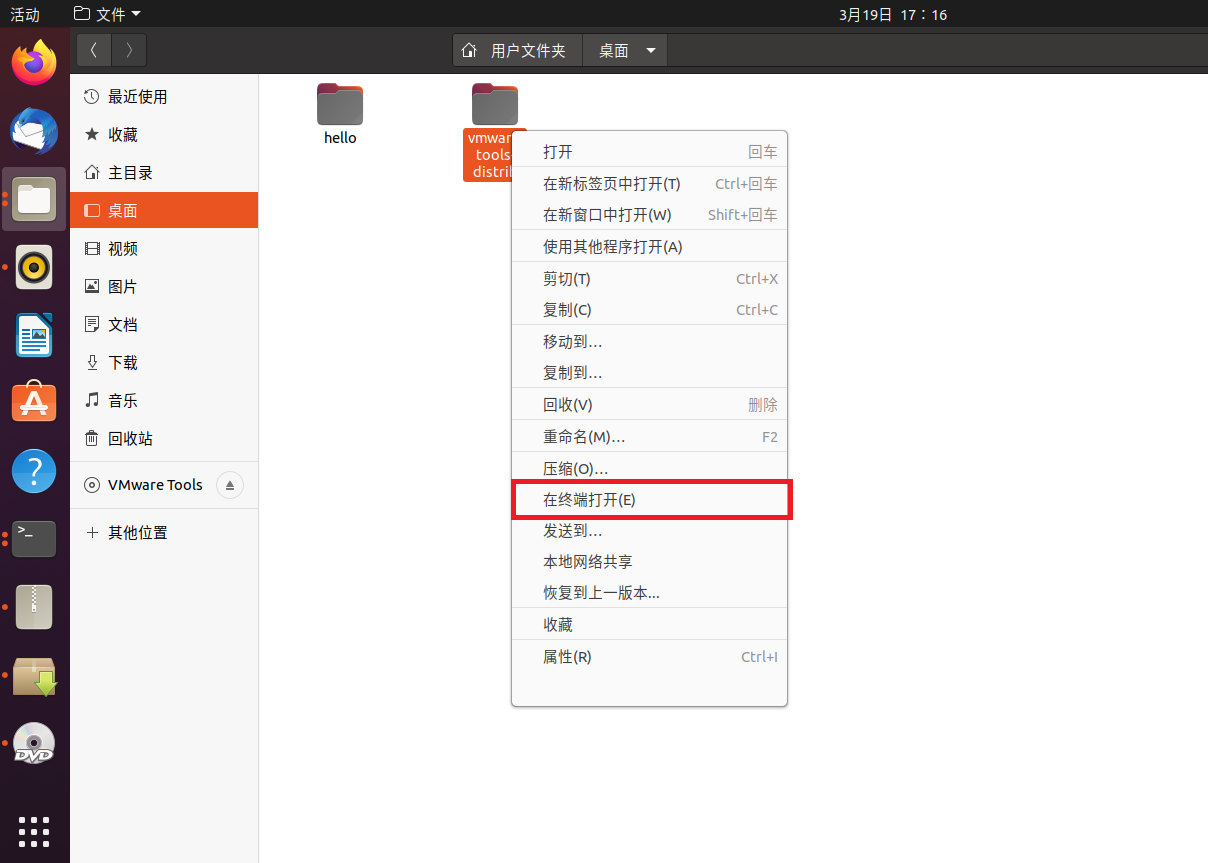Expand the 桌面 path dropdown arrow

(x=651, y=50)
